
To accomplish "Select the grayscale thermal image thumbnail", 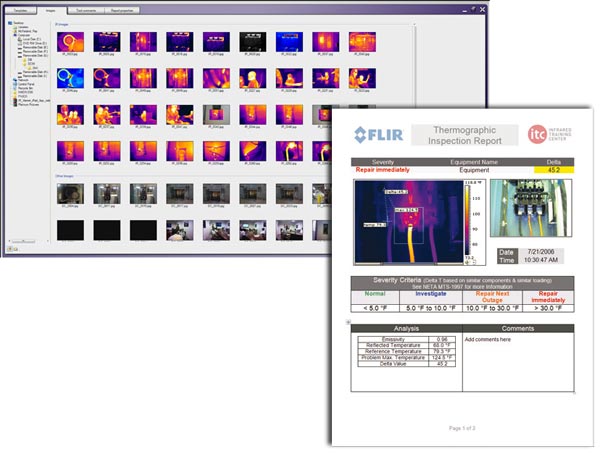I will [253, 42].
